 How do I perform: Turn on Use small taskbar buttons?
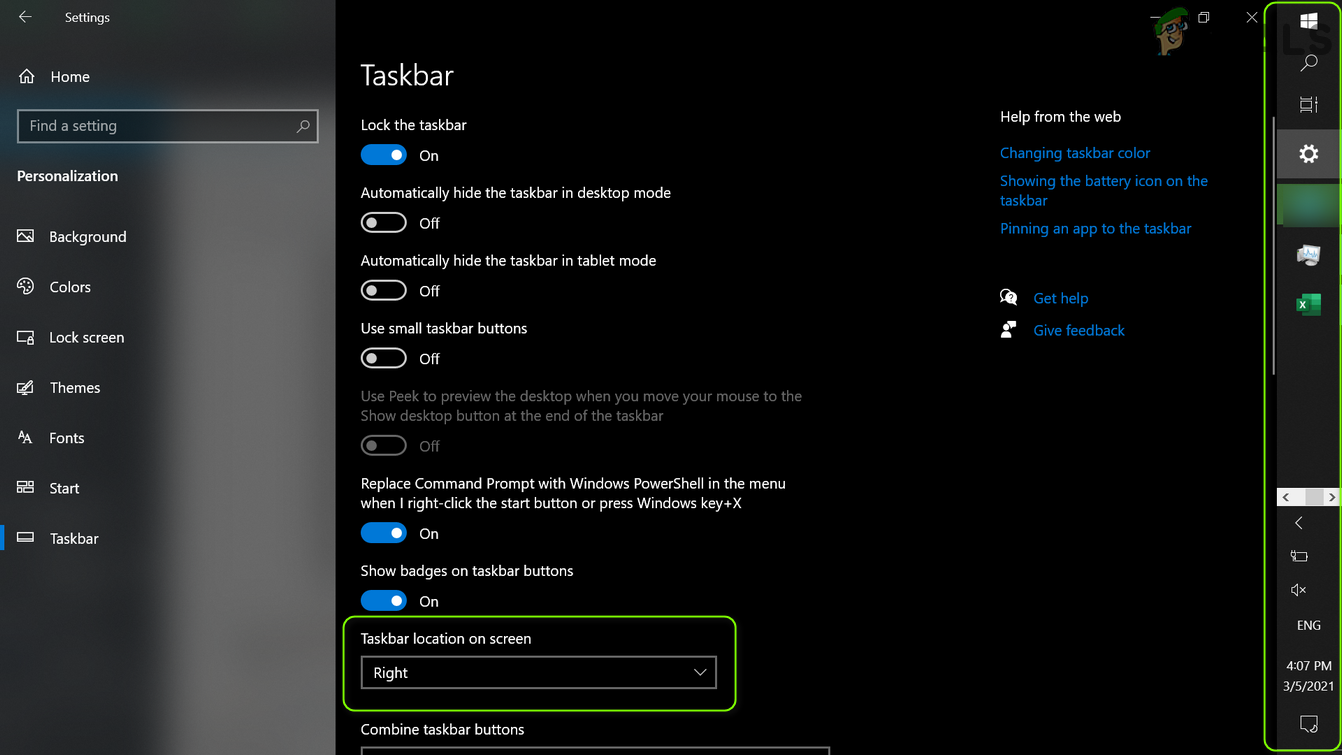coord(384,358)
